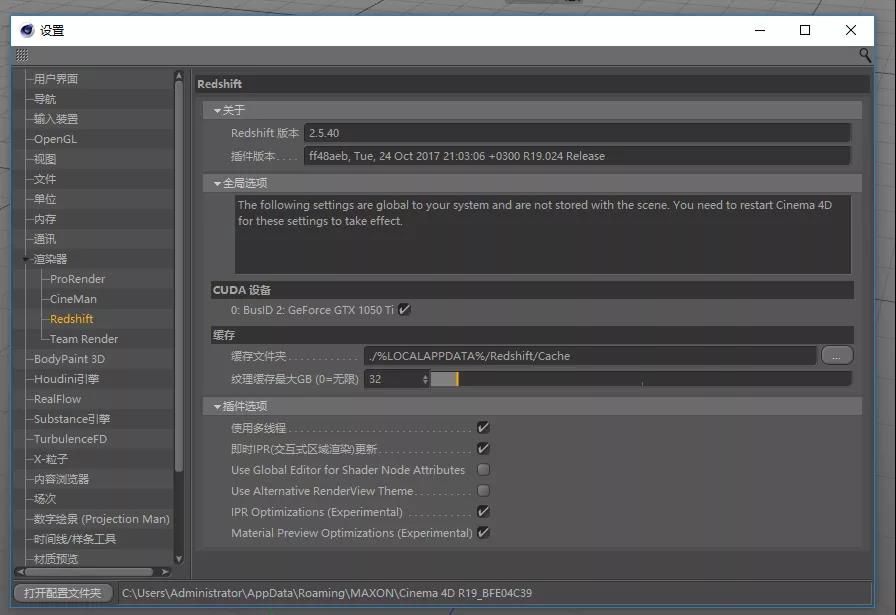Screen dimensions: 896x615
Task: Select CineMan renderer entry
Action: pos(73,299)
